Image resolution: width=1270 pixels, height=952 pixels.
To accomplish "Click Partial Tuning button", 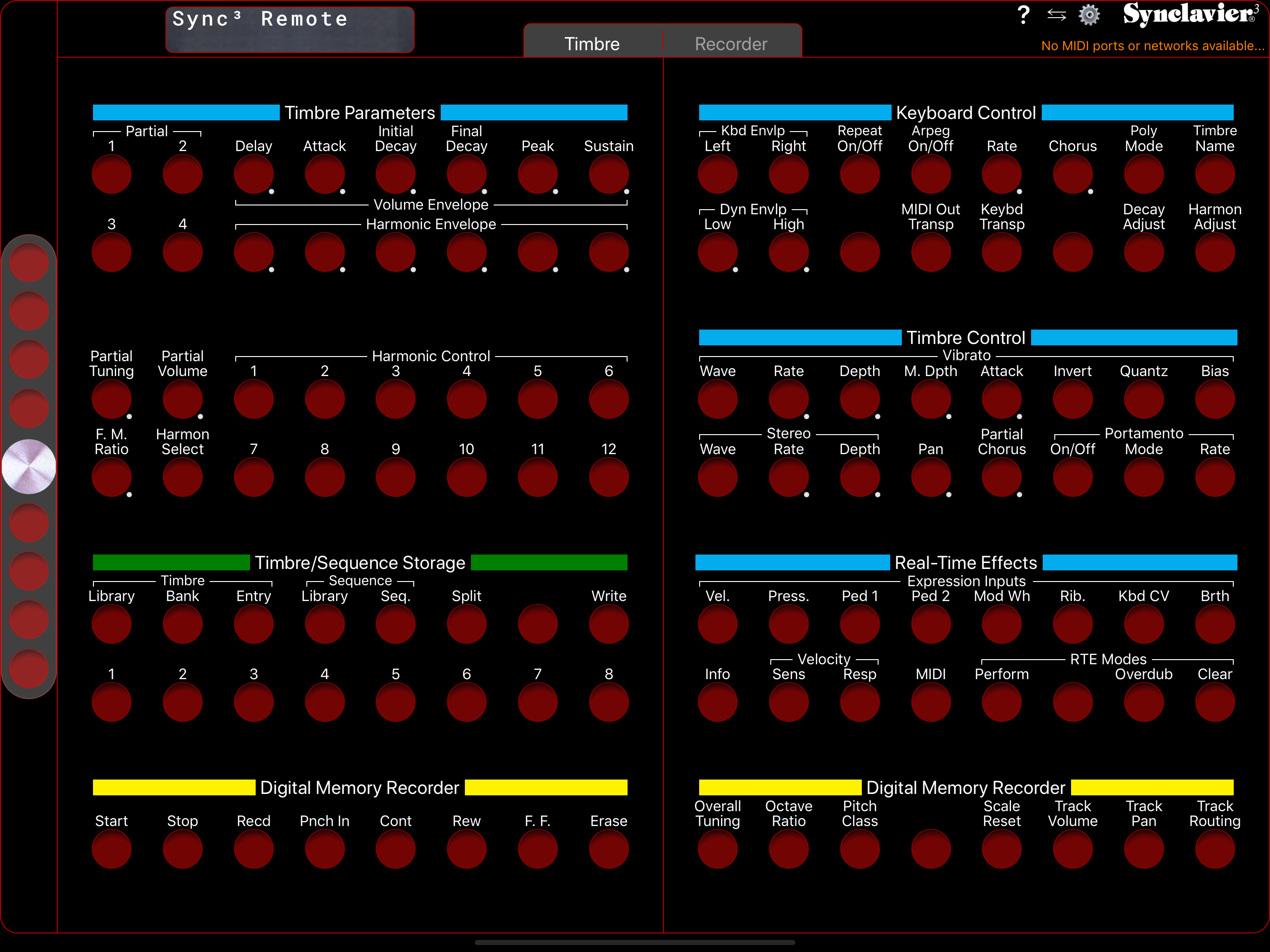I will click(112, 400).
